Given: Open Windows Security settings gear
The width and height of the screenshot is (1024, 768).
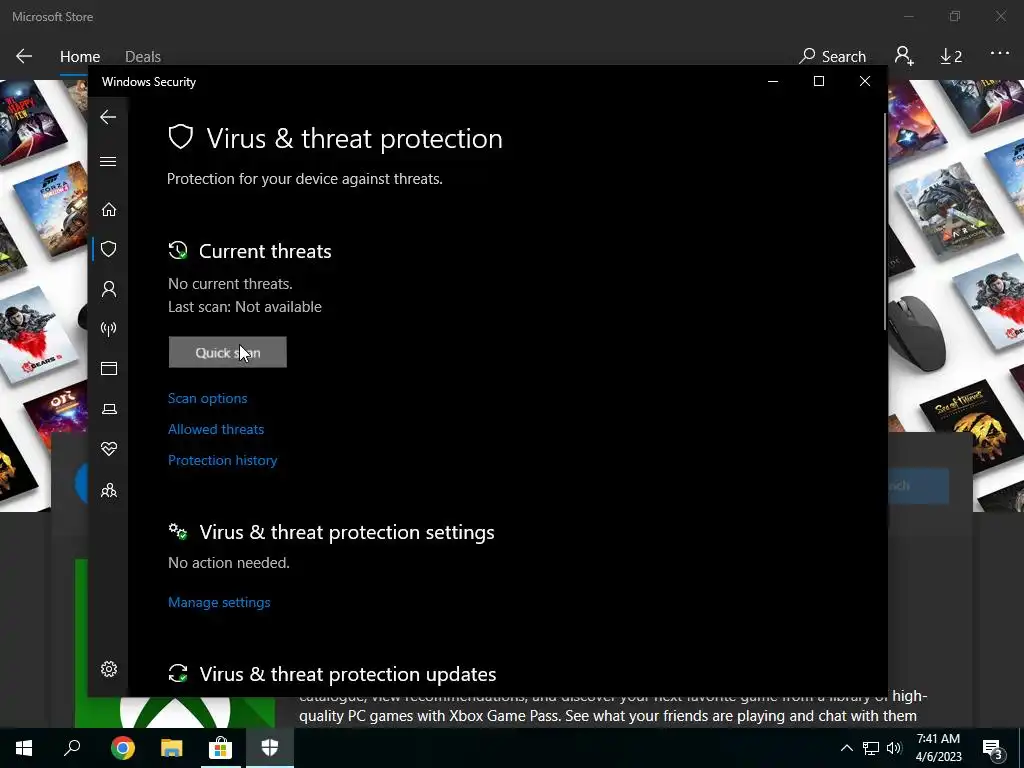Looking at the screenshot, I should coord(108,669).
